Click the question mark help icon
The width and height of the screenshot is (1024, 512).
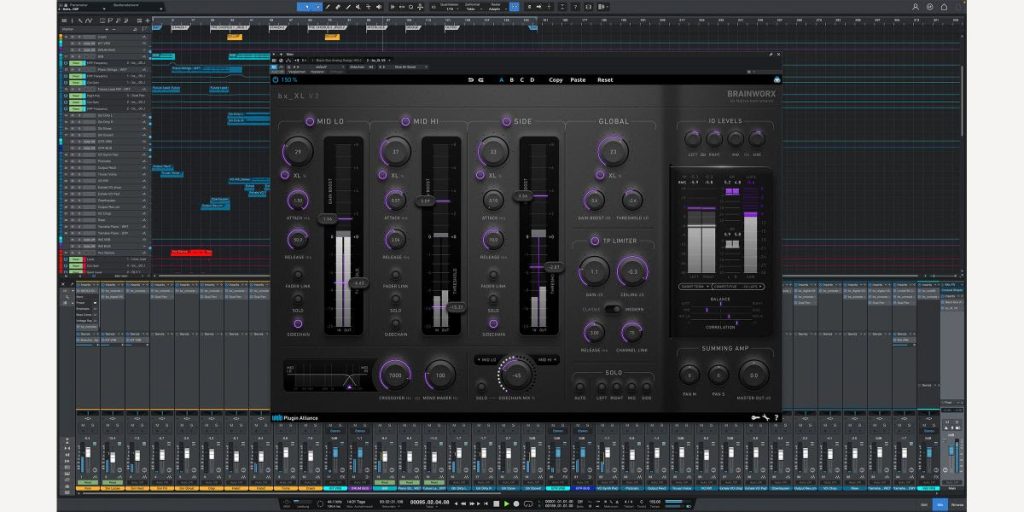[775, 417]
